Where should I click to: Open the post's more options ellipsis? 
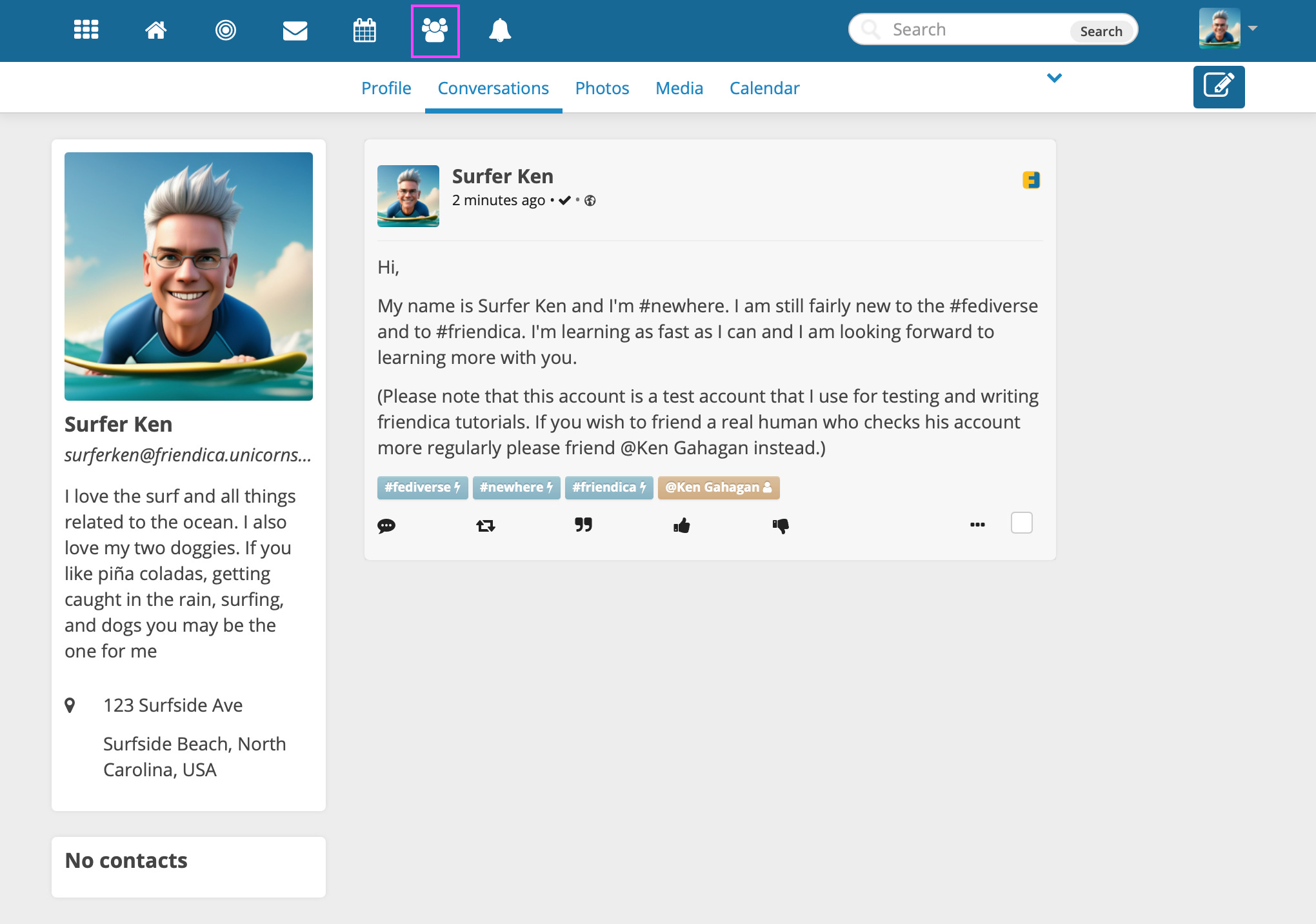coord(977,525)
